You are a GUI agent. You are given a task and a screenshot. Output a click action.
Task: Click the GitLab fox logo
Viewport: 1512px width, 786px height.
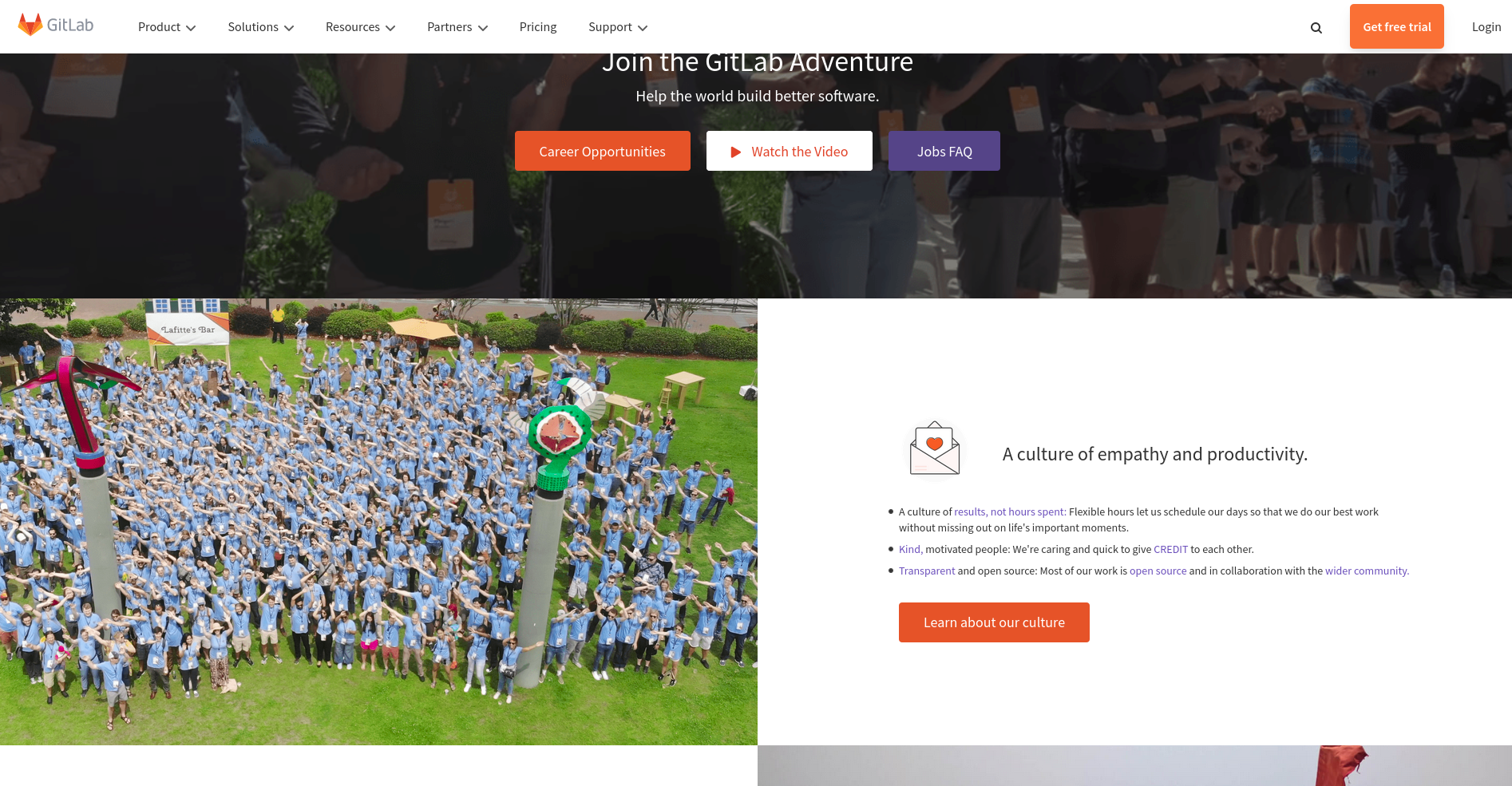tap(30, 25)
